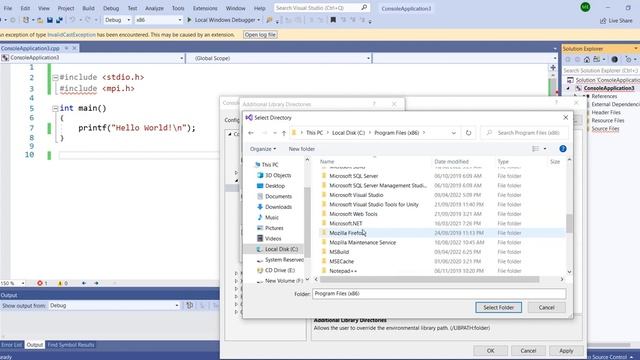640x360 pixels.
Task: Click the Select Folder button
Action: pos(498,307)
